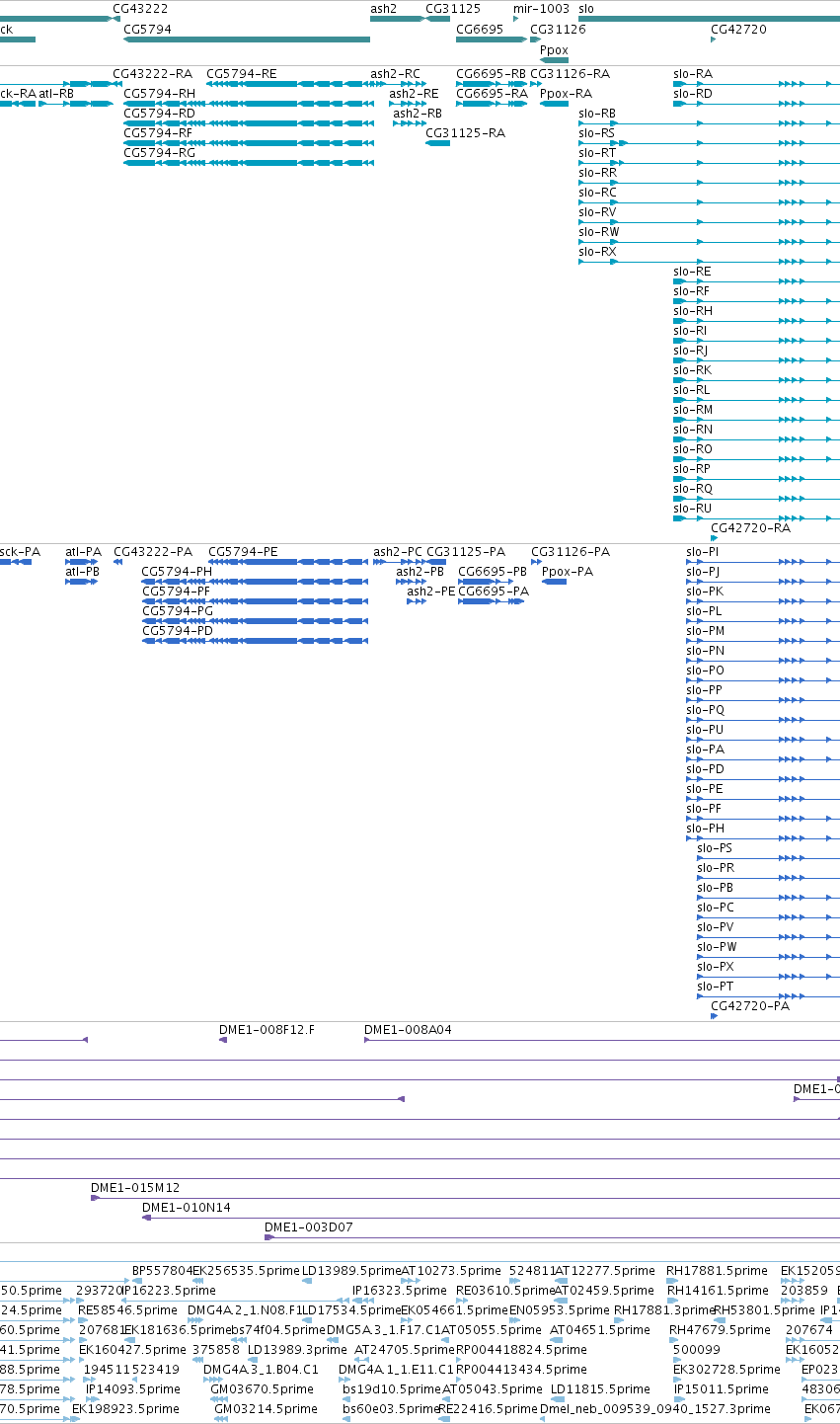Select clone DME1-003D07
The width and height of the screenshot is (840, 1424).
click(x=309, y=1227)
